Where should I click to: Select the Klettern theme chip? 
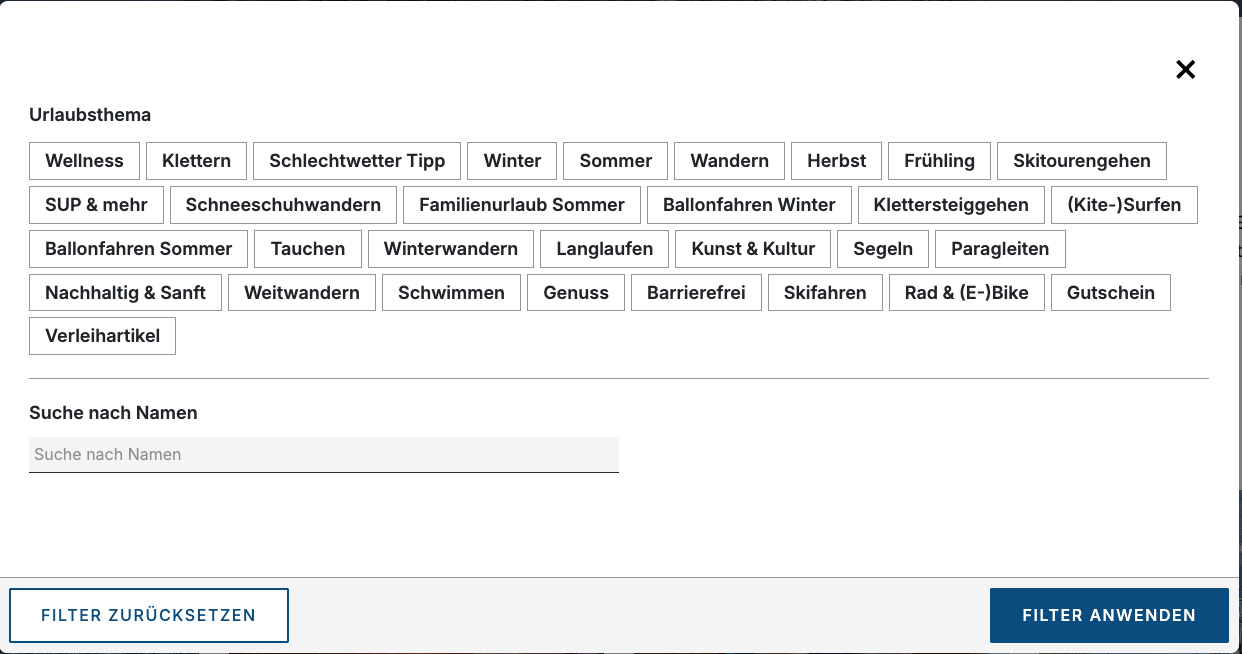click(x=196, y=161)
